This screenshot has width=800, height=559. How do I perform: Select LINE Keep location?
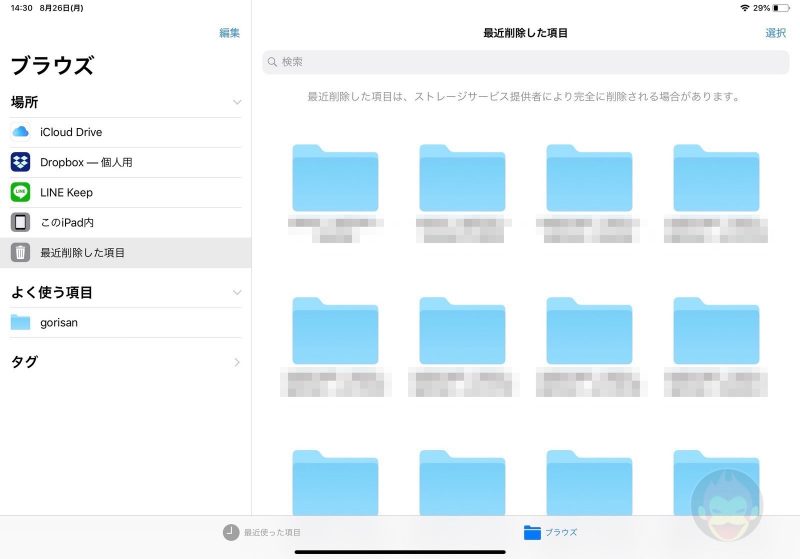coord(126,192)
